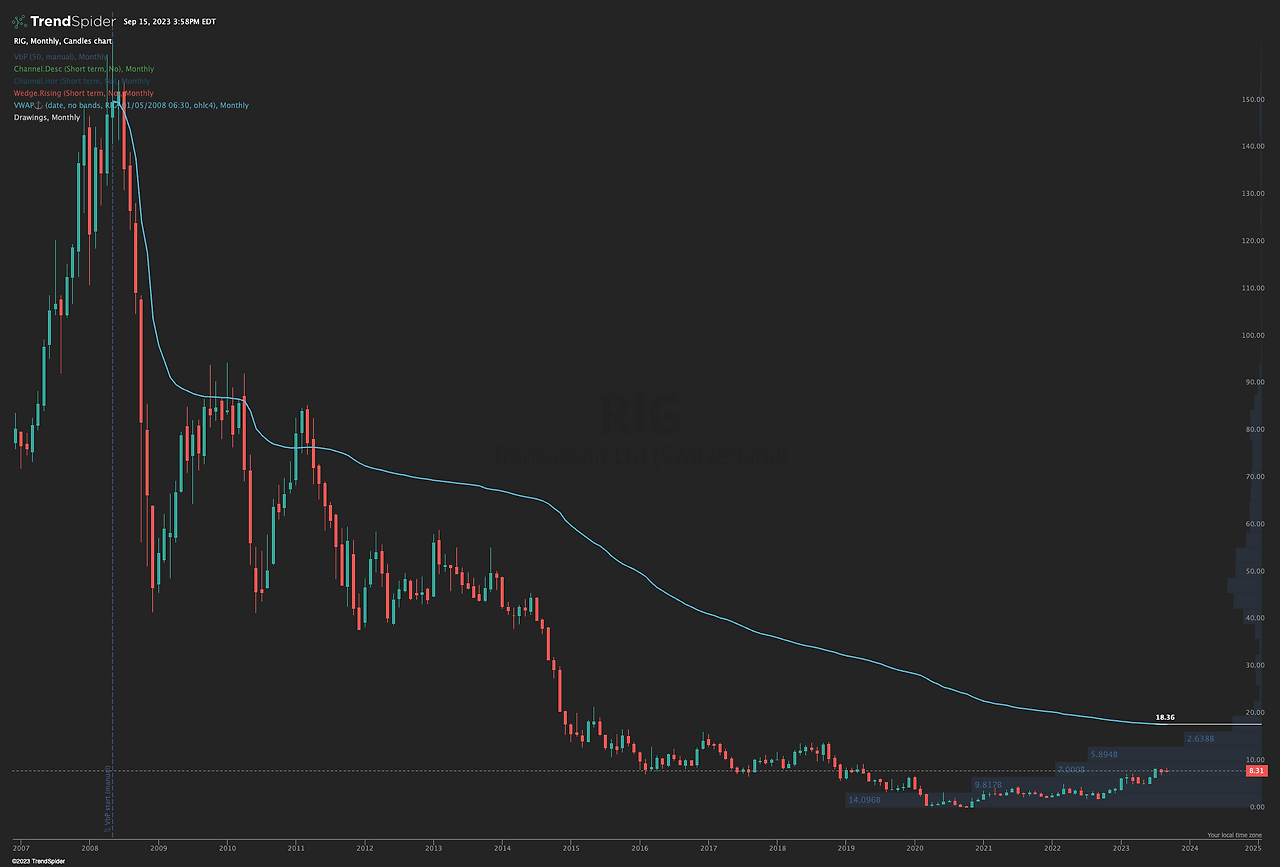The image size is (1280, 867).
Task: Open the ©2023 TrendSpider copyright link
Action: click(40, 860)
